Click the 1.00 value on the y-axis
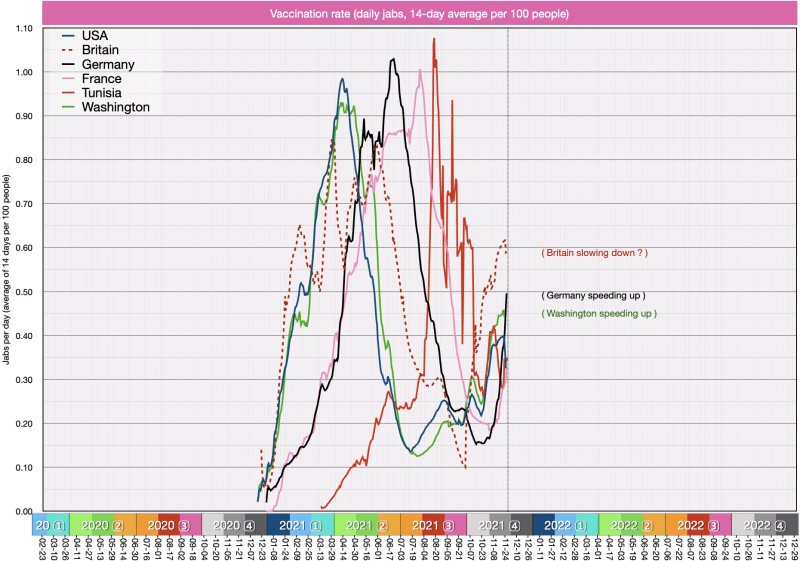 click(23, 72)
